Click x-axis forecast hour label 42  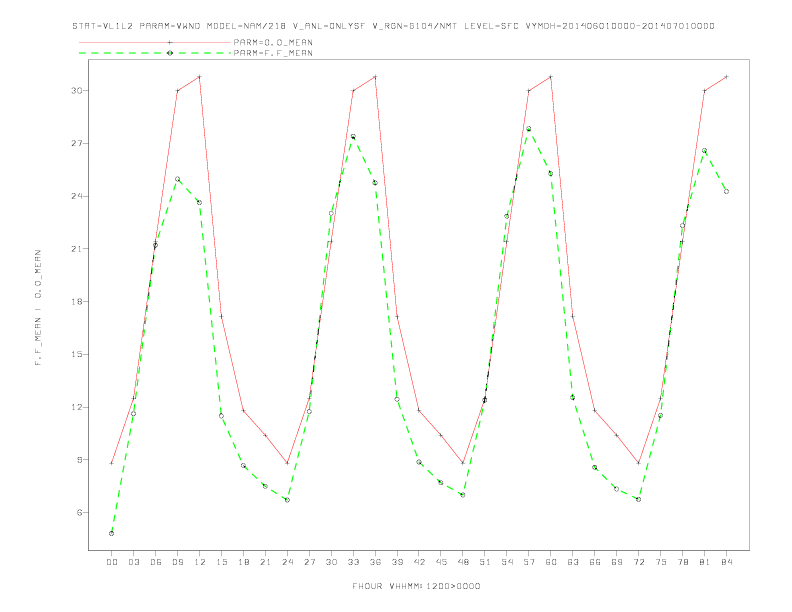419,562
